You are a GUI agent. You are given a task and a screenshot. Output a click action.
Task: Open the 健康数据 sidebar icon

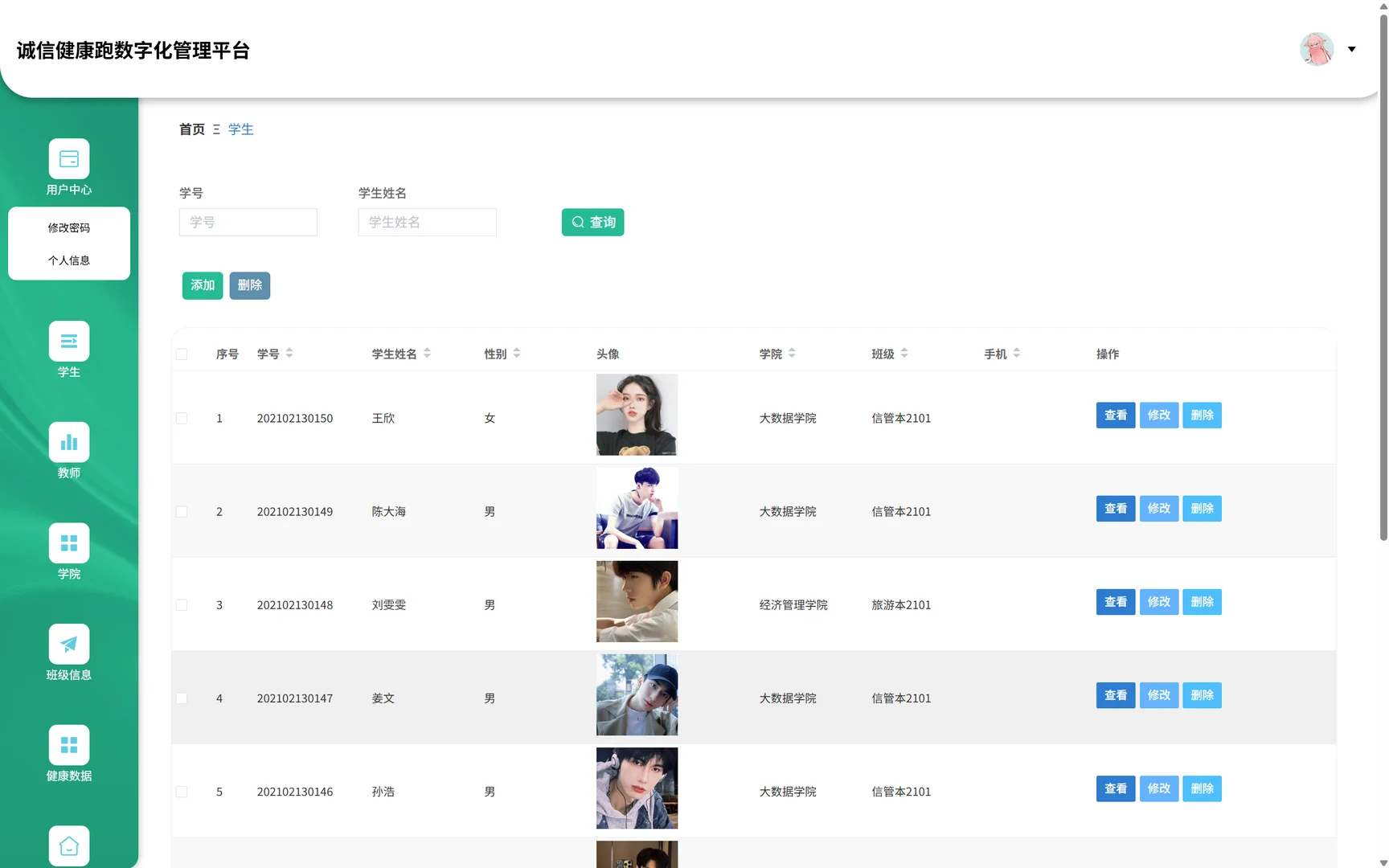coord(69,745)
